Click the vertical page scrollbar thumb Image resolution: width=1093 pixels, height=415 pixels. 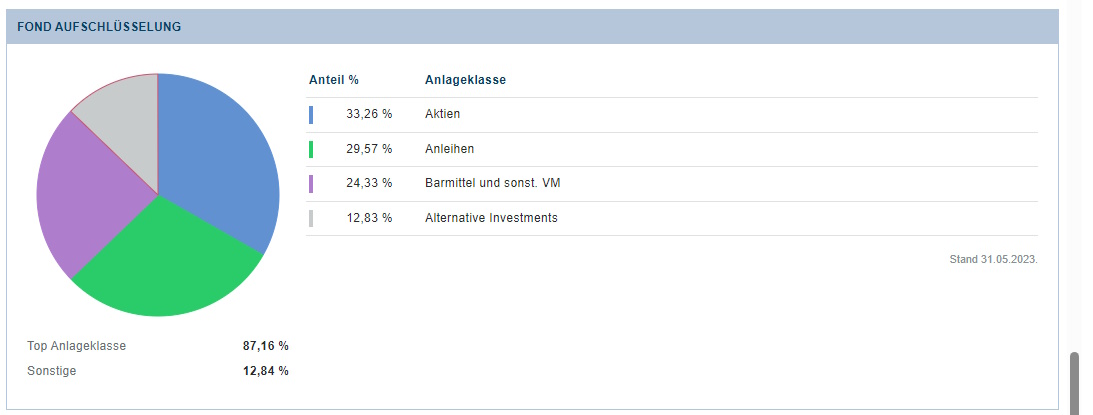[1075, 382]
